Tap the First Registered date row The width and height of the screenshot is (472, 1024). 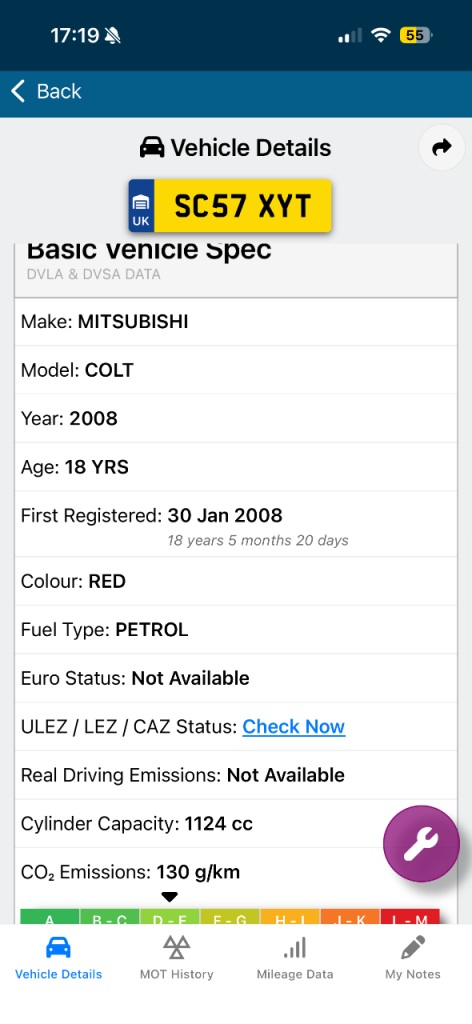[x=236, y=524]
